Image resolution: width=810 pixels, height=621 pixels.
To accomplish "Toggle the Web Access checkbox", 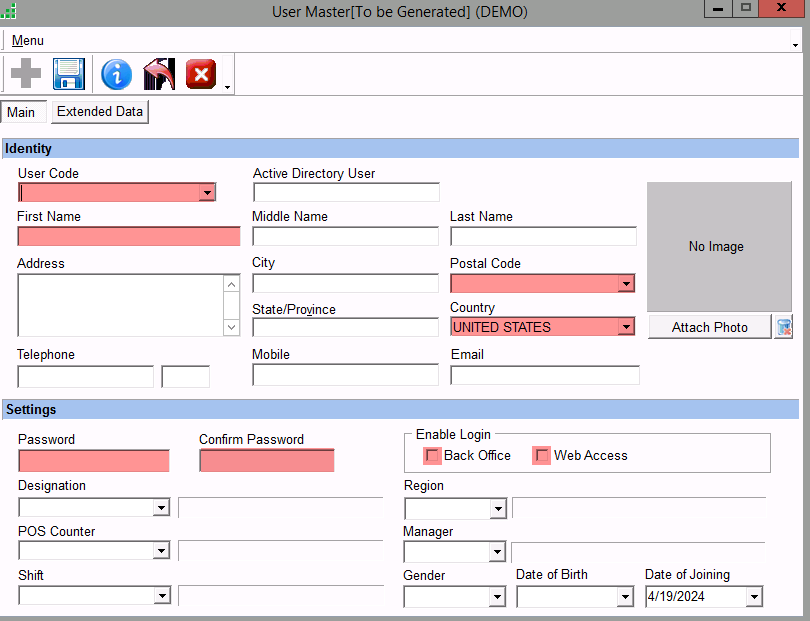I will [542, 456].
